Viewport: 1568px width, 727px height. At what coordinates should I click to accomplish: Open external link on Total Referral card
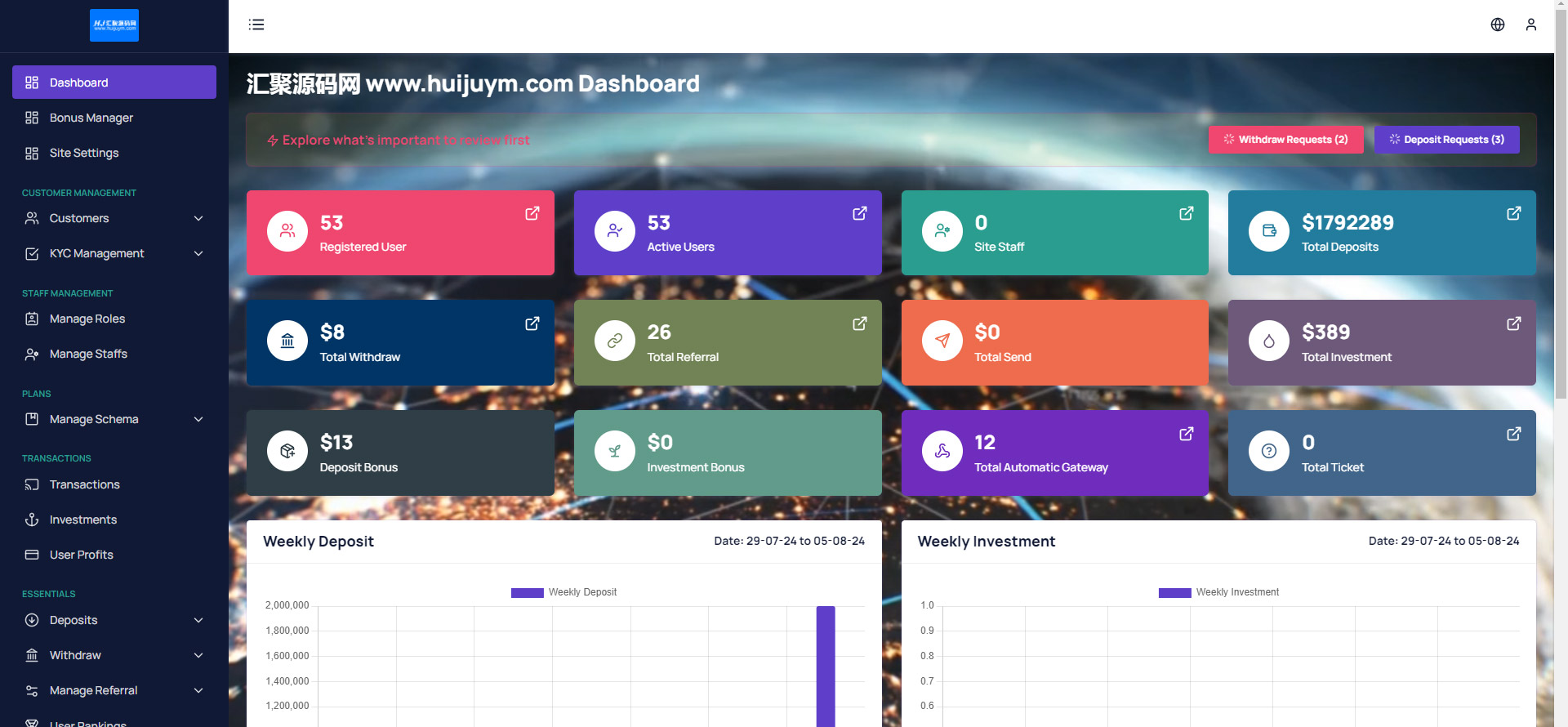click(x=860, y=323)
